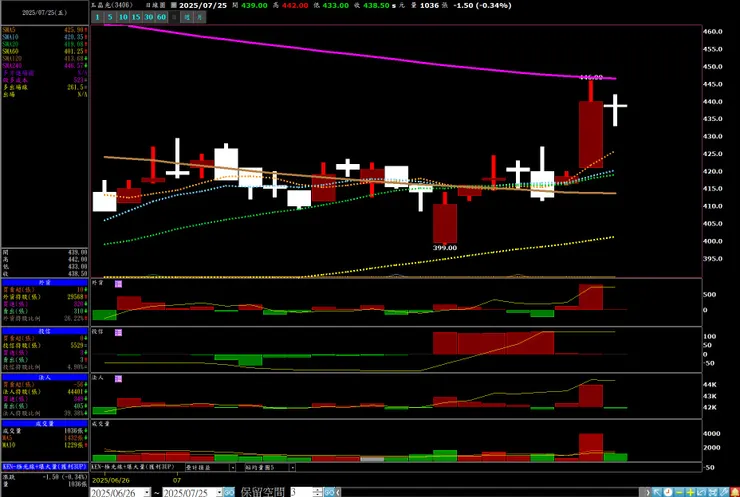Viewport: 740px width, 497px height.
Task: Switch chart to 60-minute interval
Action: pos(161,17)
